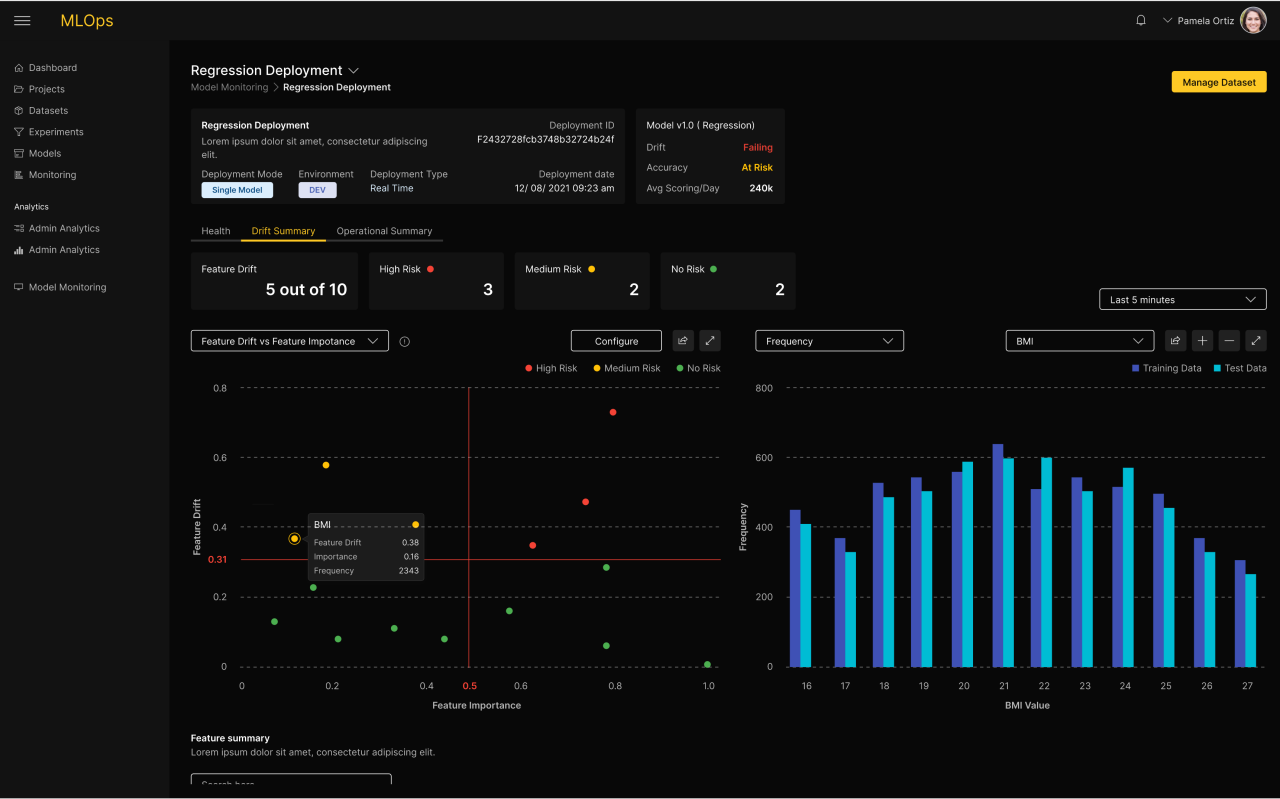Zoom in the frequency chart with plus
This screenshot has width=1280, height=799.
pos(1202,341)
